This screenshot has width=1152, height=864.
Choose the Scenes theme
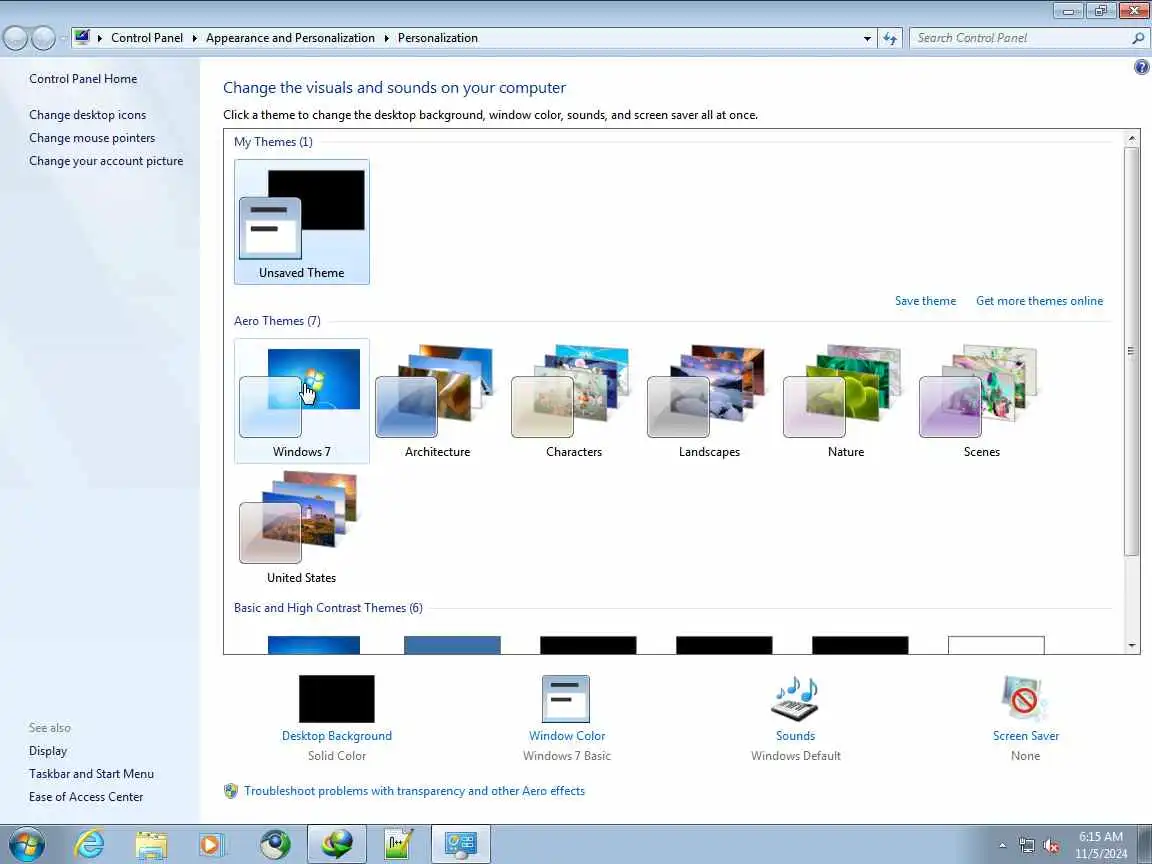pos(981,400)
